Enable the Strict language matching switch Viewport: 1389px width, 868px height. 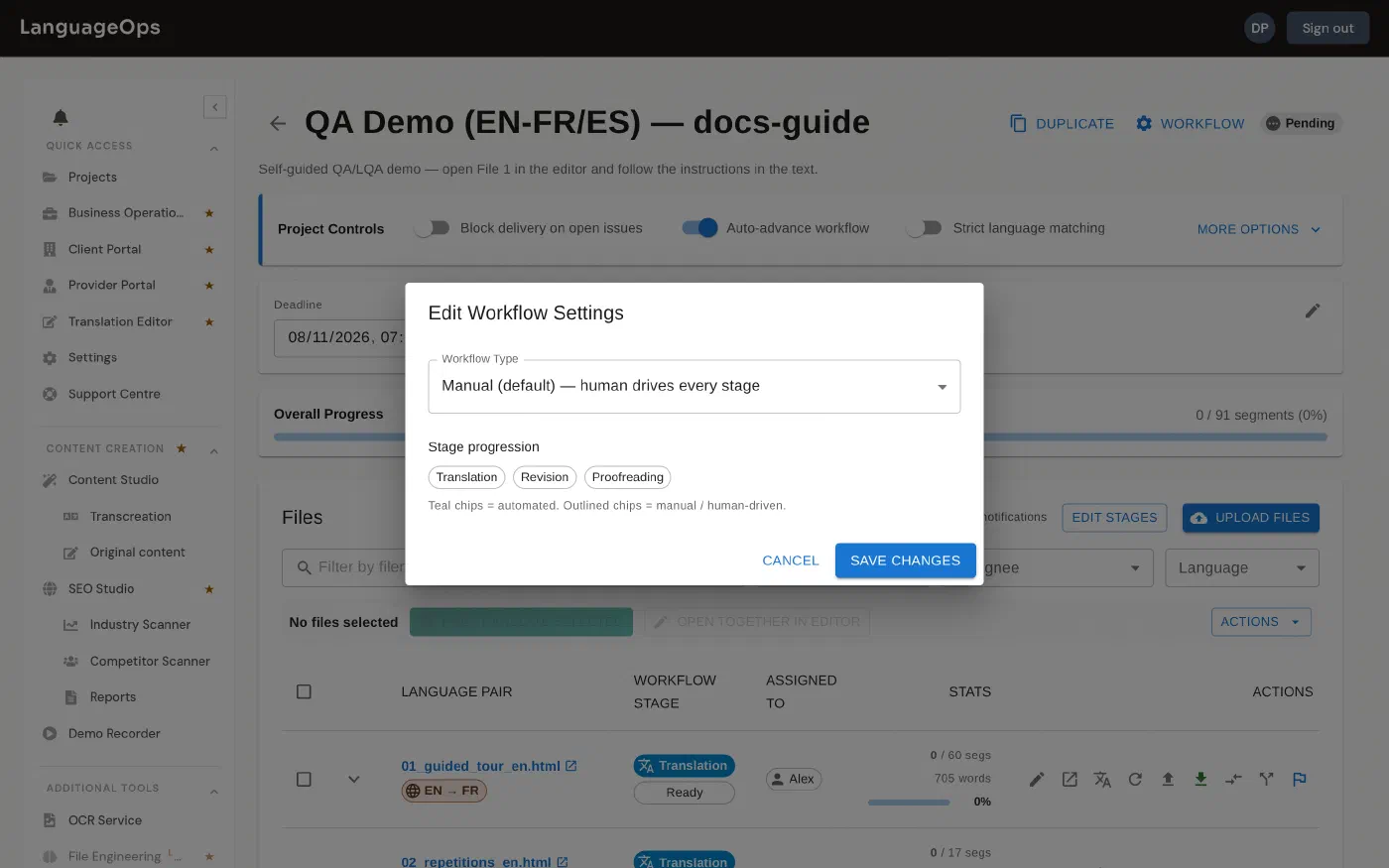(x=924, y=228)
